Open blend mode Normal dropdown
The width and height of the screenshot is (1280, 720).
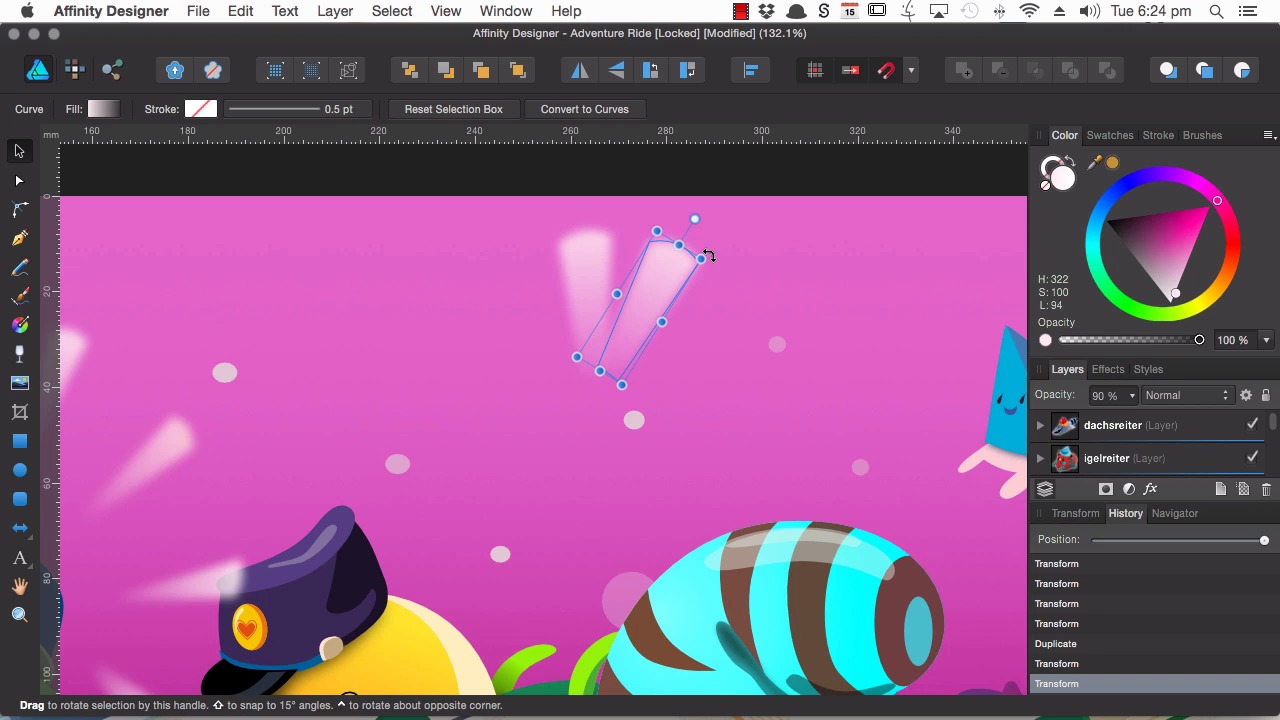click(1186, 396)
